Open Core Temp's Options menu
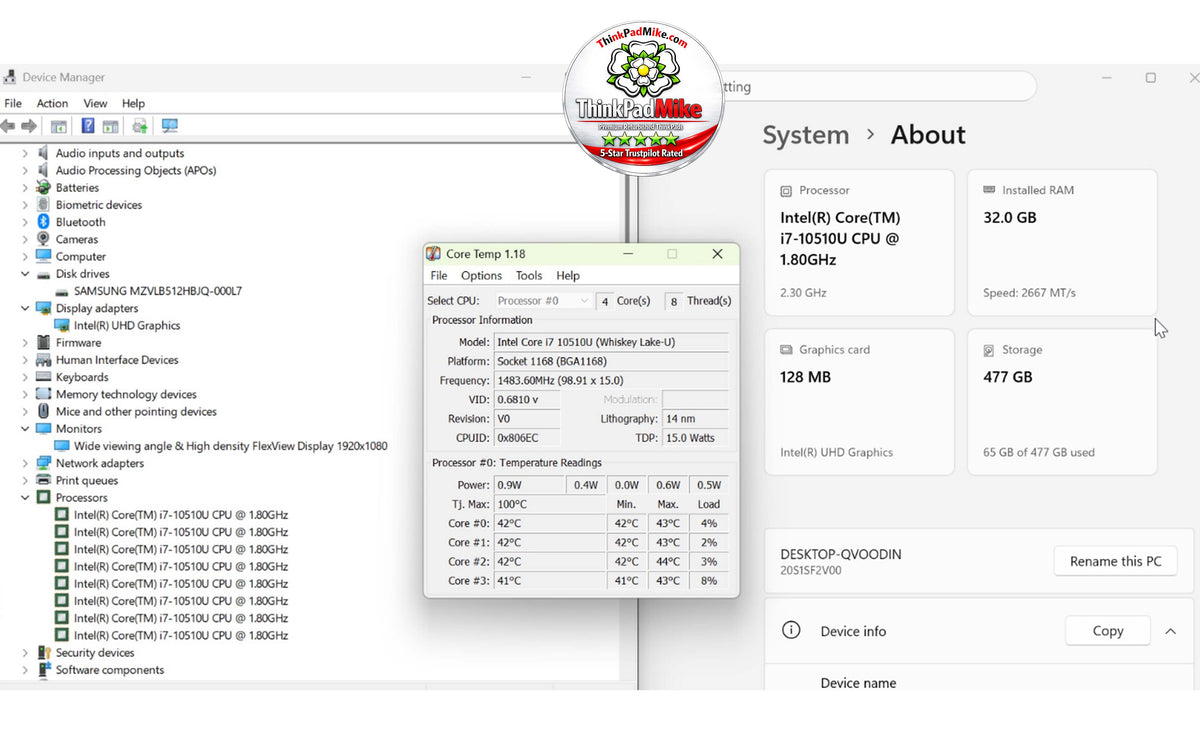This screenshot has height=754, width=1200. pos(481,276)
